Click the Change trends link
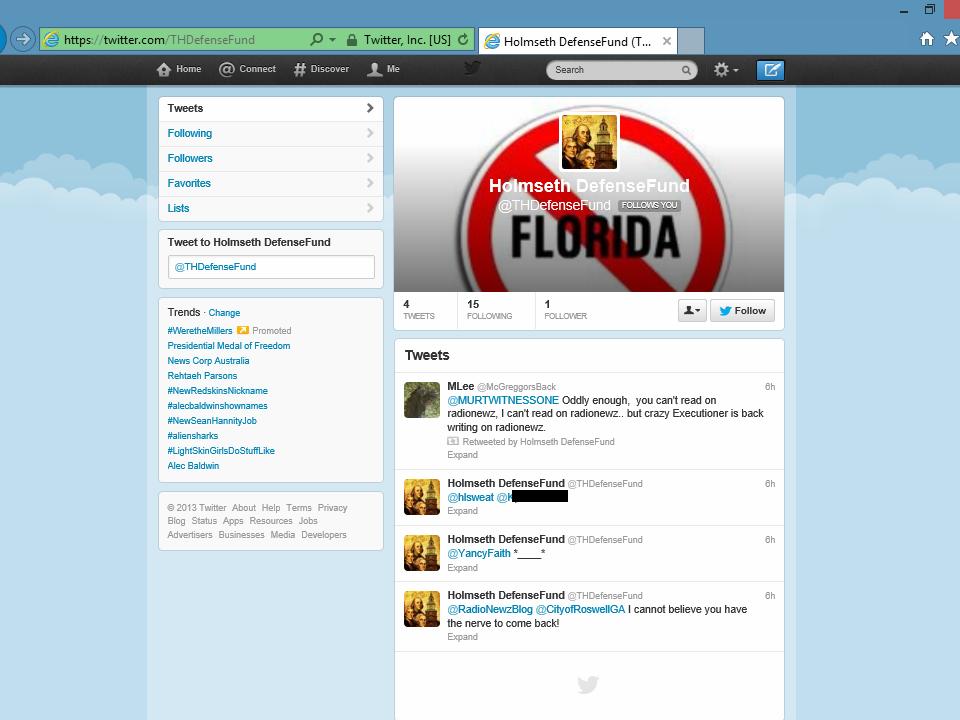Image resolution: width=960 pixels, height=720 pixels. (224, 313)
